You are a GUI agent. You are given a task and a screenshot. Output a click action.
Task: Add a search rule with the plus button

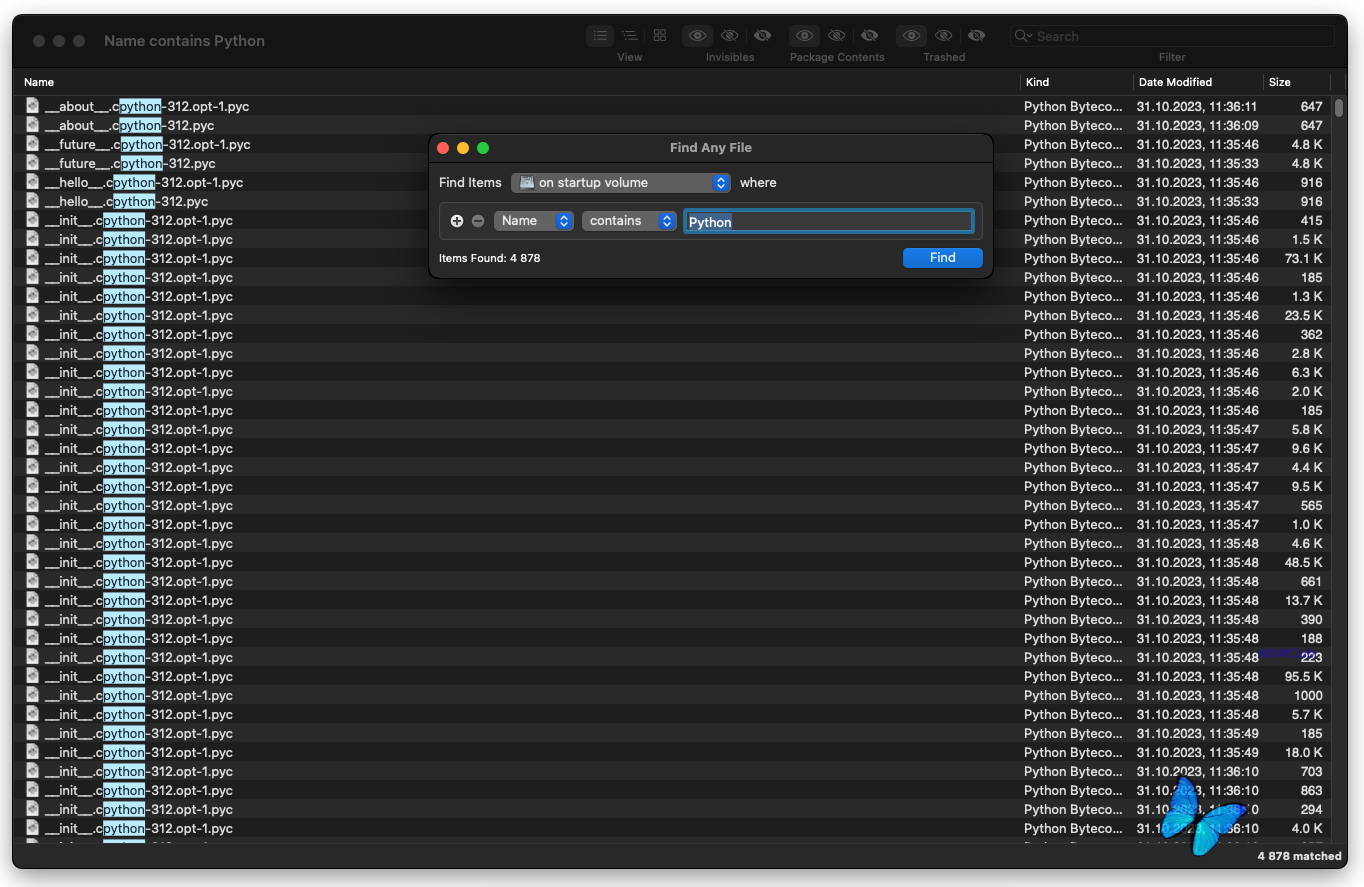click(x=457, y=221)
